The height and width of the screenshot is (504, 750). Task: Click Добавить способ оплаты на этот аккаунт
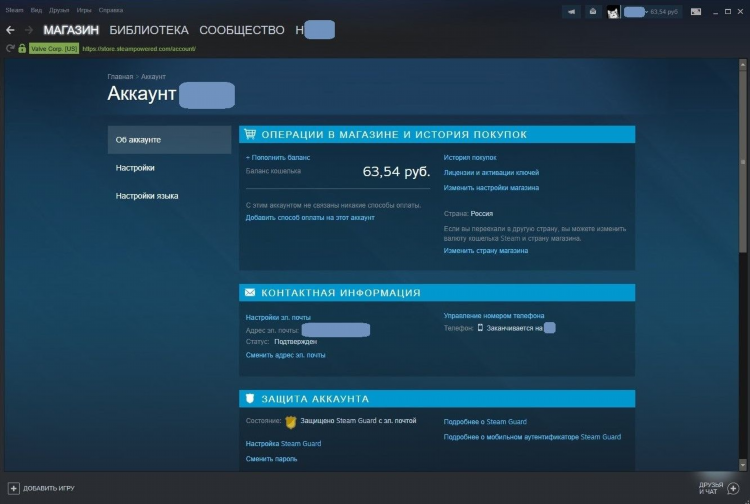[x=310, y=218]
